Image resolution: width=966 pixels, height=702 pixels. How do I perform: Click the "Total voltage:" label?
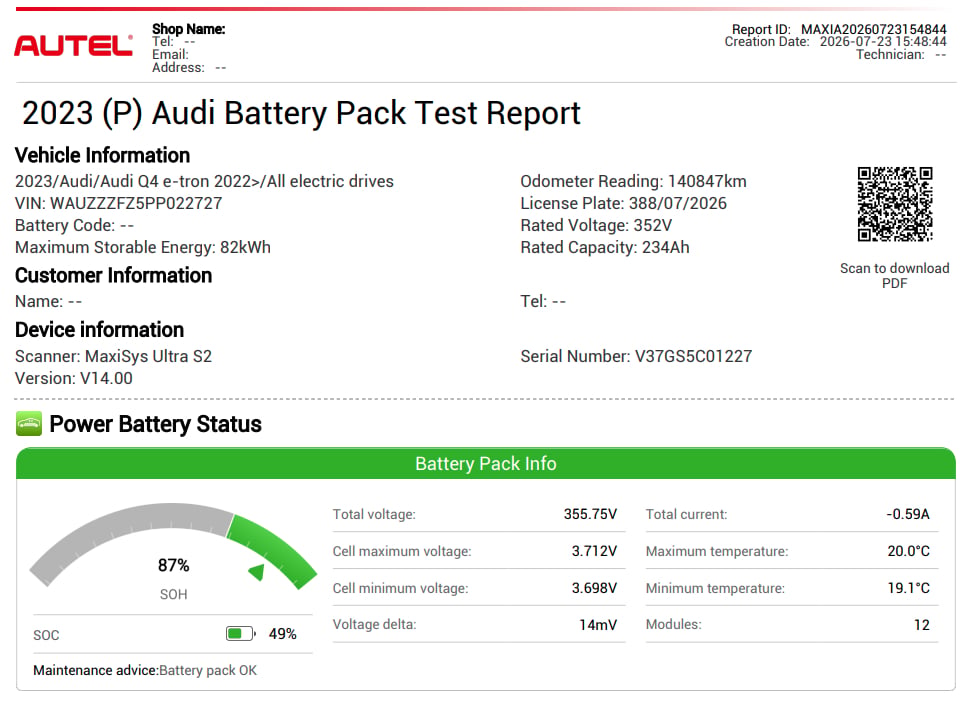pyautogui.click(x=374, y=514)
